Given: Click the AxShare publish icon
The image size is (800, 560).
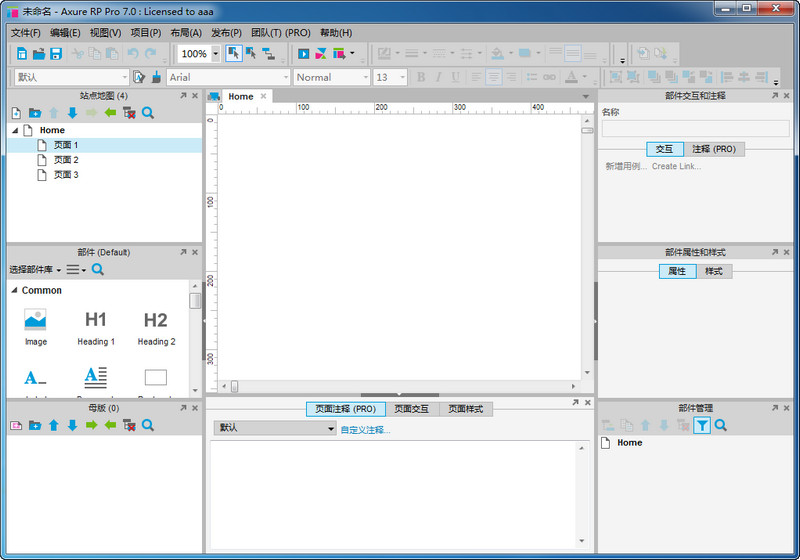Looking at the screenshot, I should (320, 54).
